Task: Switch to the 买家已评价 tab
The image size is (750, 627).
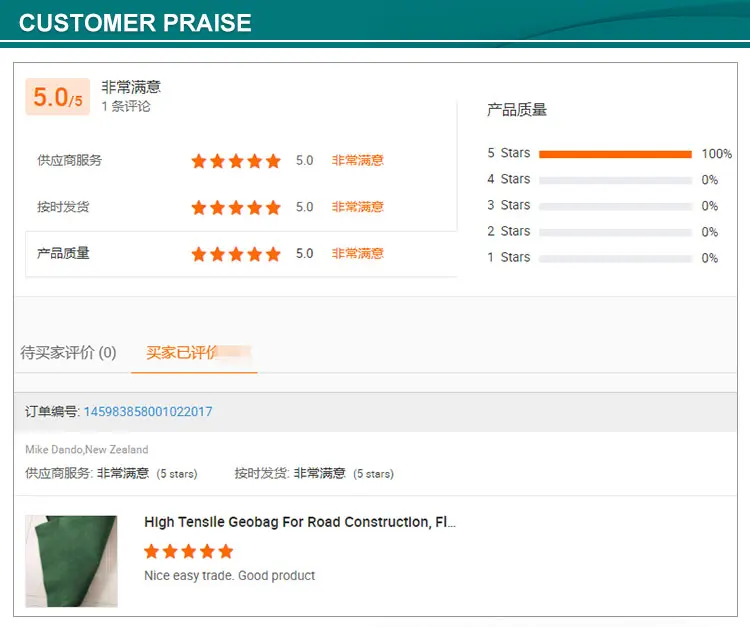Action: coord(194,352)
